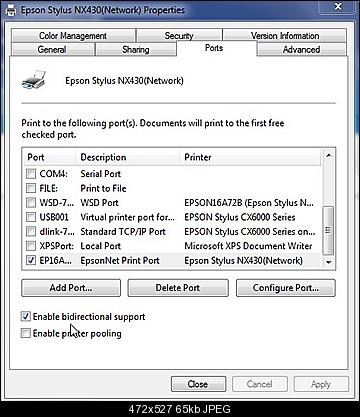The width and height of the screenshot is (360, 417).
Task: Select the 'Serial Port' description row
Action: tap(101, 174)
